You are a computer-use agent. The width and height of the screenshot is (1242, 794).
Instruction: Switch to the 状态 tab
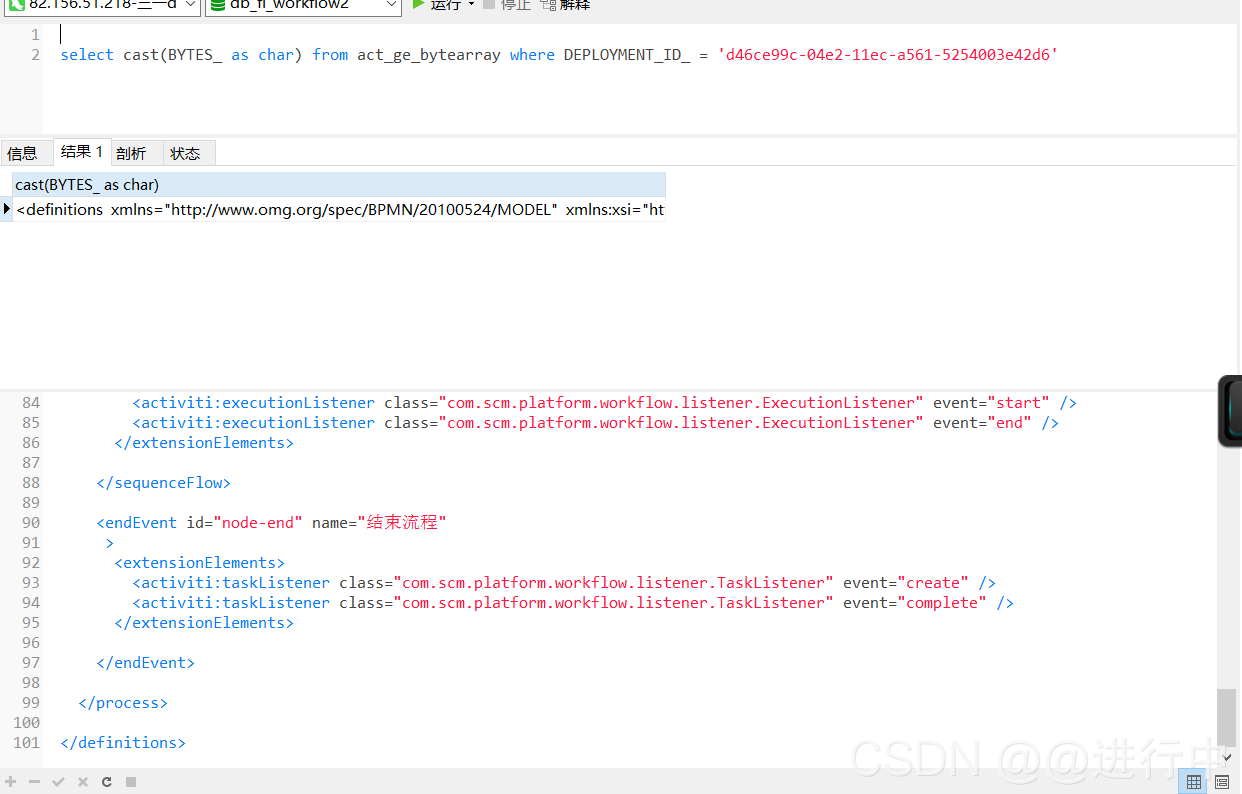click(x=184, y=152)
